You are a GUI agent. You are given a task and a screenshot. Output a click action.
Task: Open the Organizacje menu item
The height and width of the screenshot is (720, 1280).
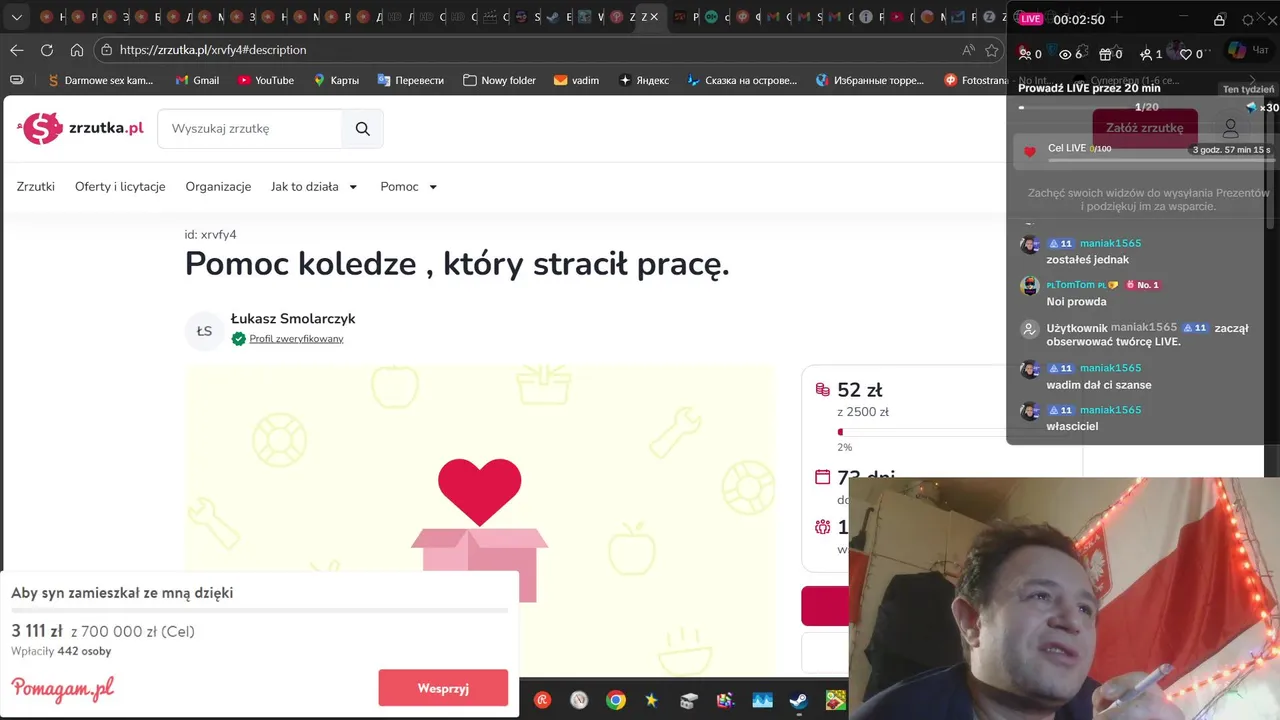coord(218,187)
